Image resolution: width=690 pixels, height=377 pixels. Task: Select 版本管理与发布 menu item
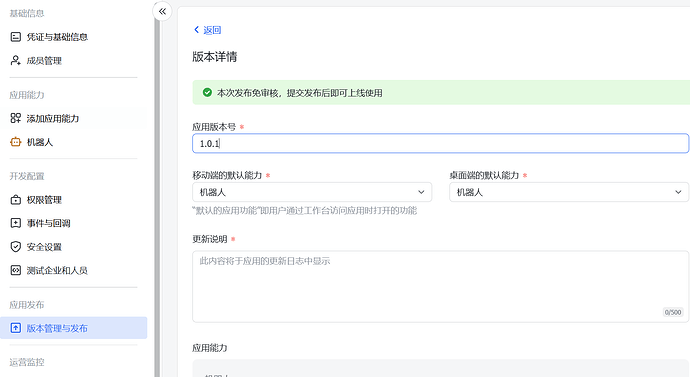[x=73, y=328]
